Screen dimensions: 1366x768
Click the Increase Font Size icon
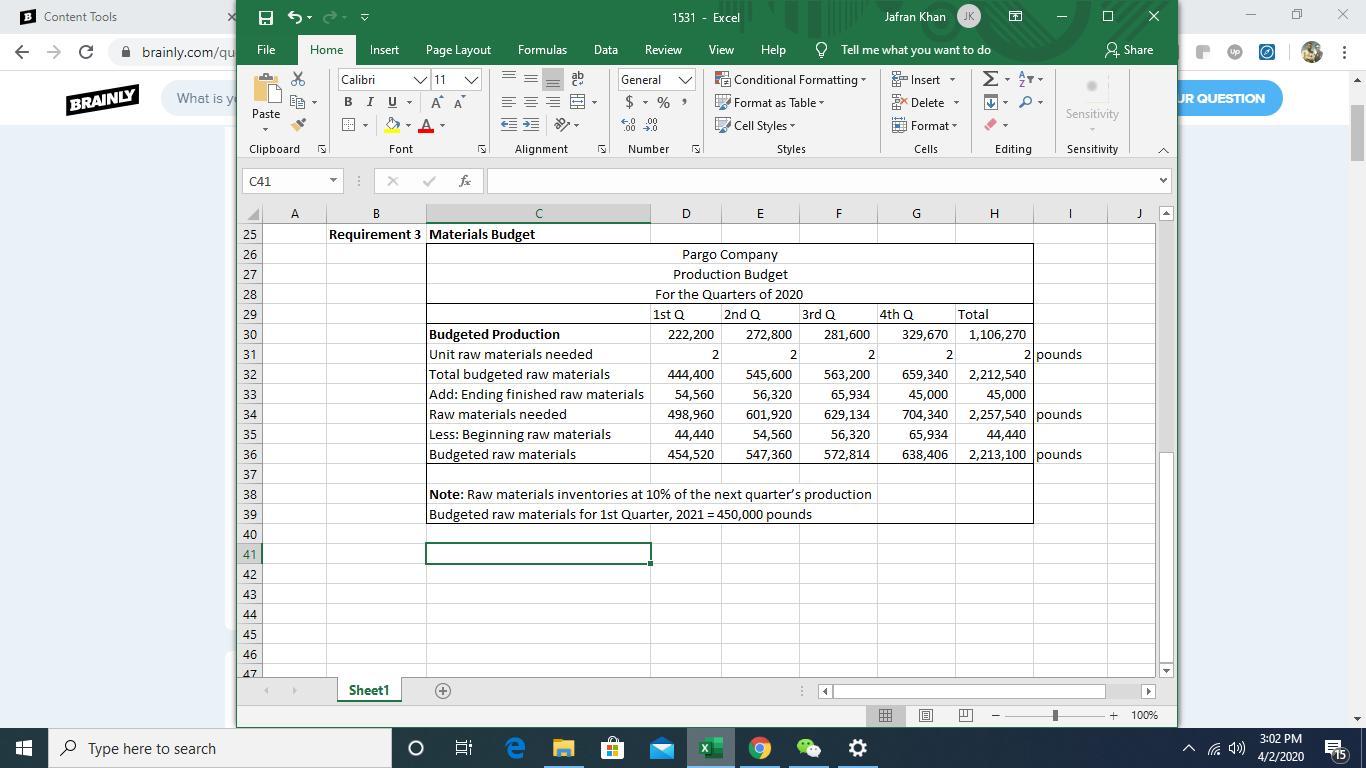click(x=437, y=102)
